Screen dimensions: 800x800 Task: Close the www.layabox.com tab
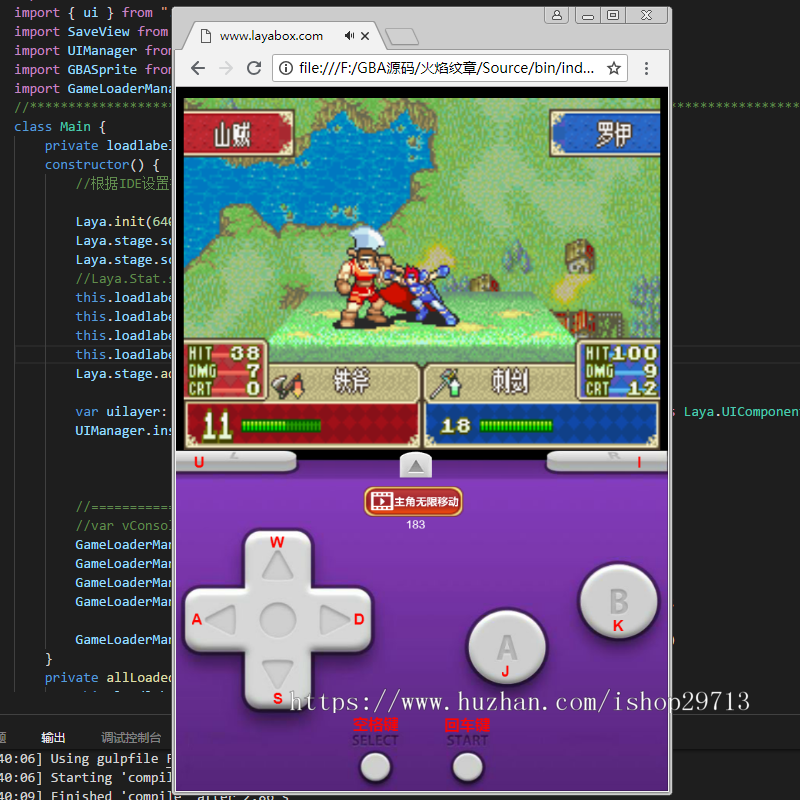(365, 36)
